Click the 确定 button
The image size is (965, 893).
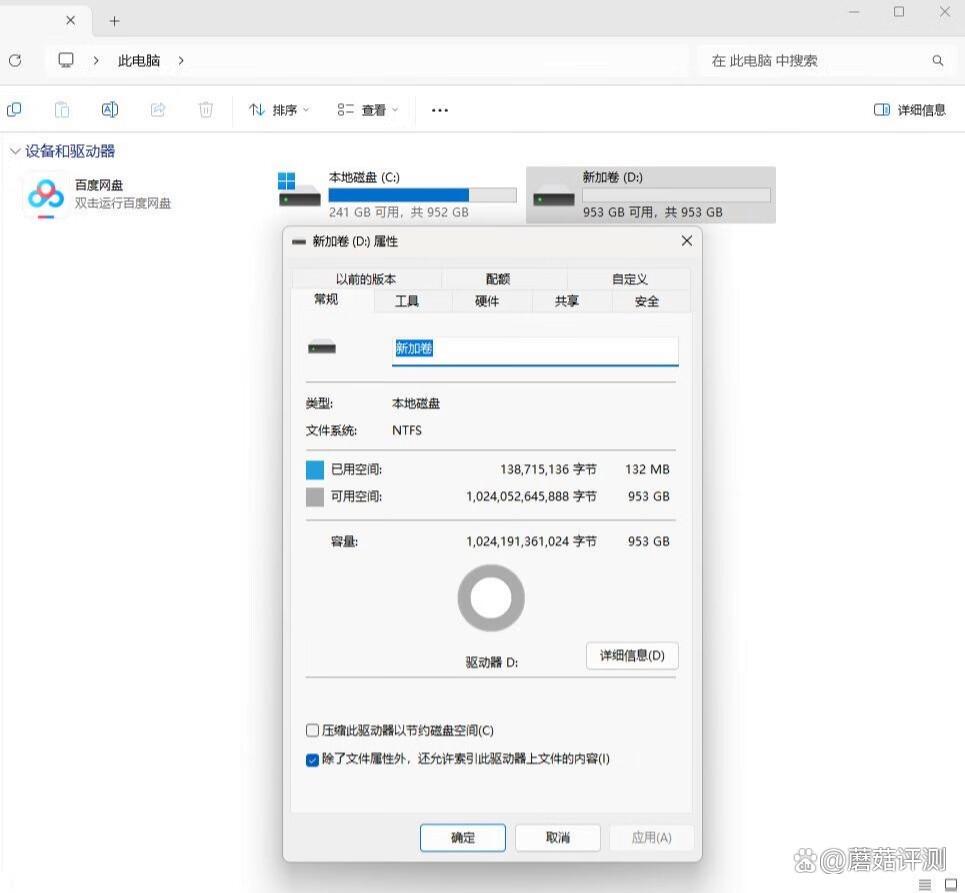click(463, 837)
